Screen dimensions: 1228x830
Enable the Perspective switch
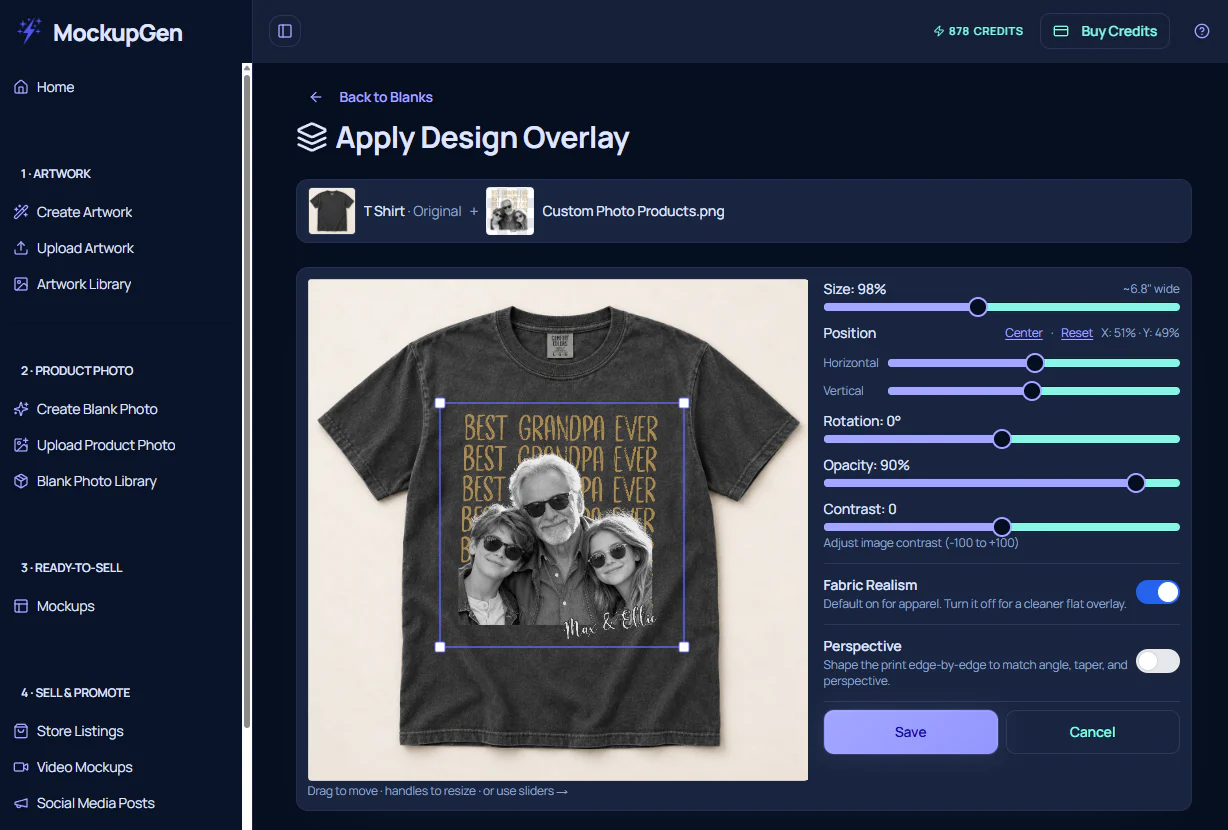pyautogui.click(x=1158, y=661)
